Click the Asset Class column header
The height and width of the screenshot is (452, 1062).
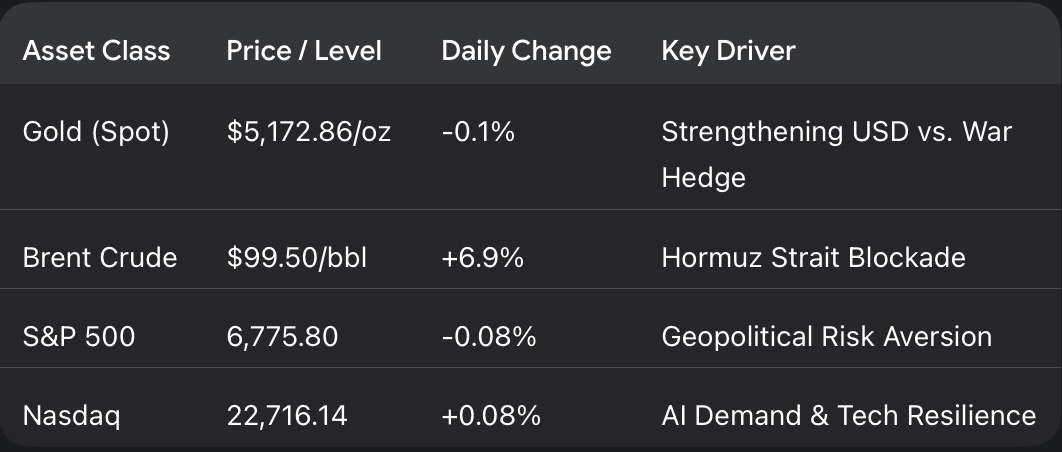[96, 51]
